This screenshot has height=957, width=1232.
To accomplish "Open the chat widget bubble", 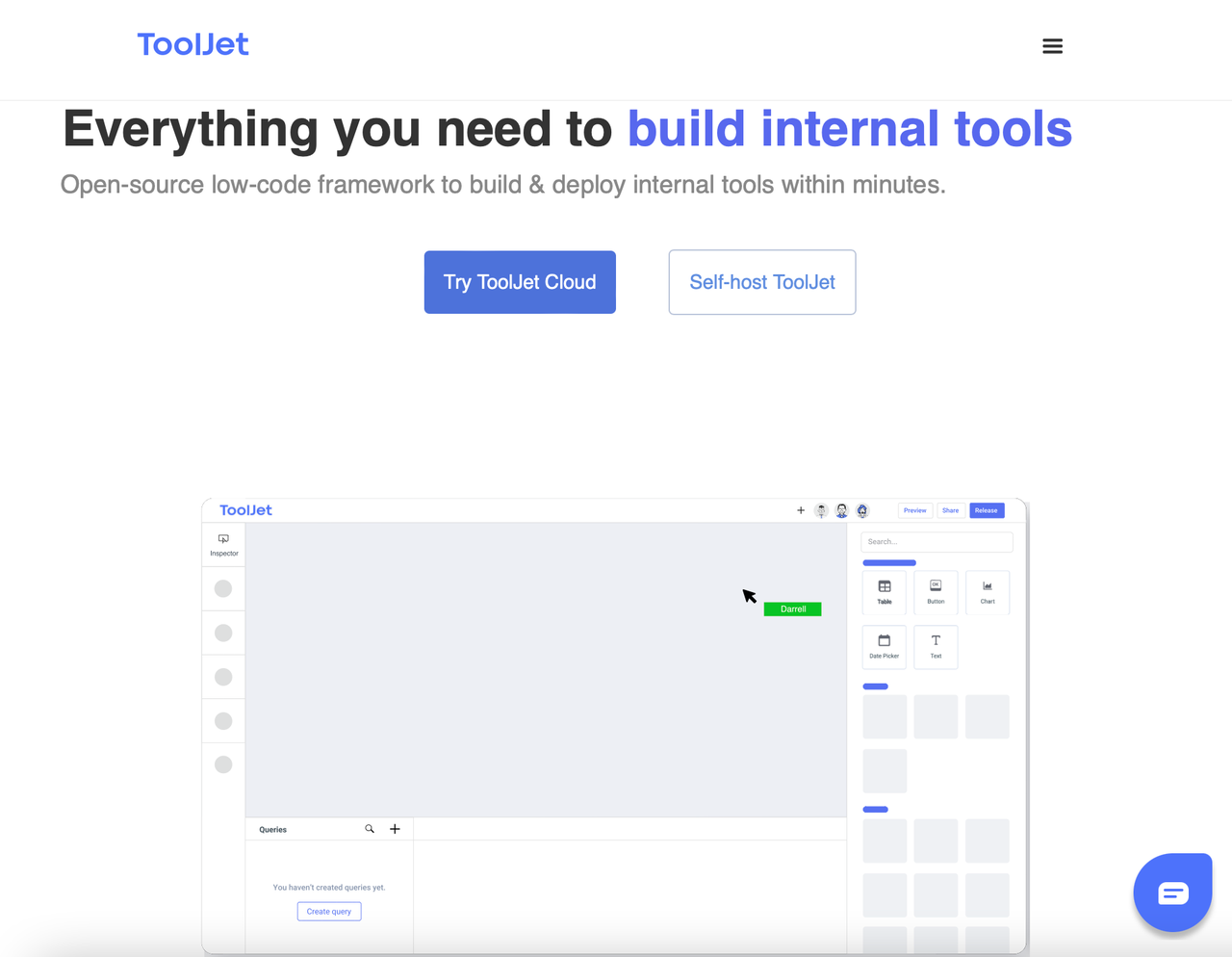I will click(x=1172, y=892).
